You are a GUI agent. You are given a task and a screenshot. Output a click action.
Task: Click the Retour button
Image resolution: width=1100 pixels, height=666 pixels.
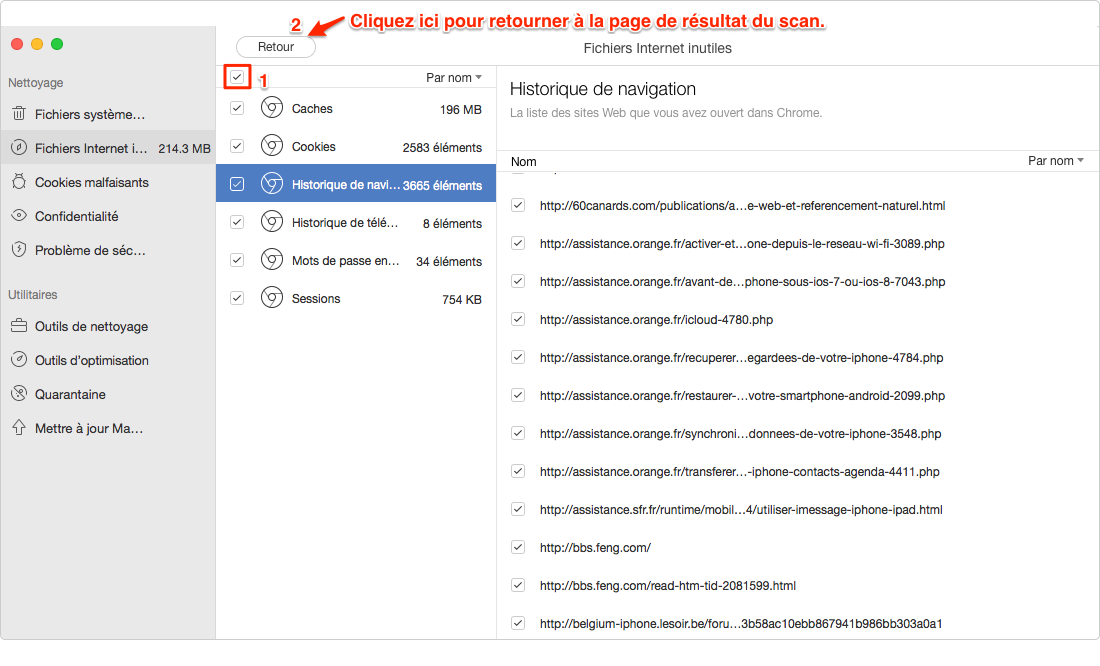276,47
